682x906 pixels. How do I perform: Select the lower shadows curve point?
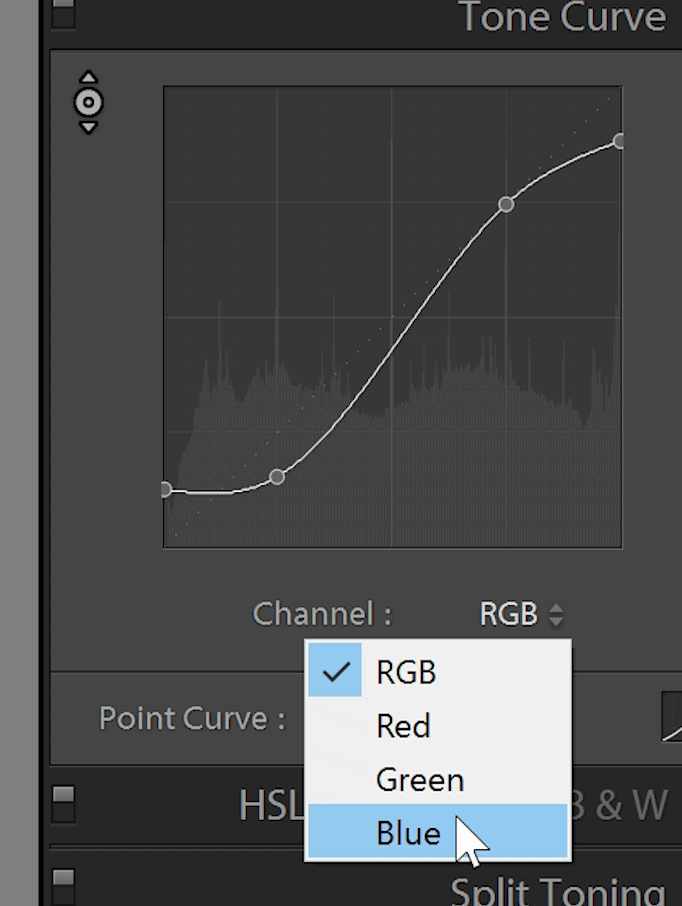coord(278,477)
